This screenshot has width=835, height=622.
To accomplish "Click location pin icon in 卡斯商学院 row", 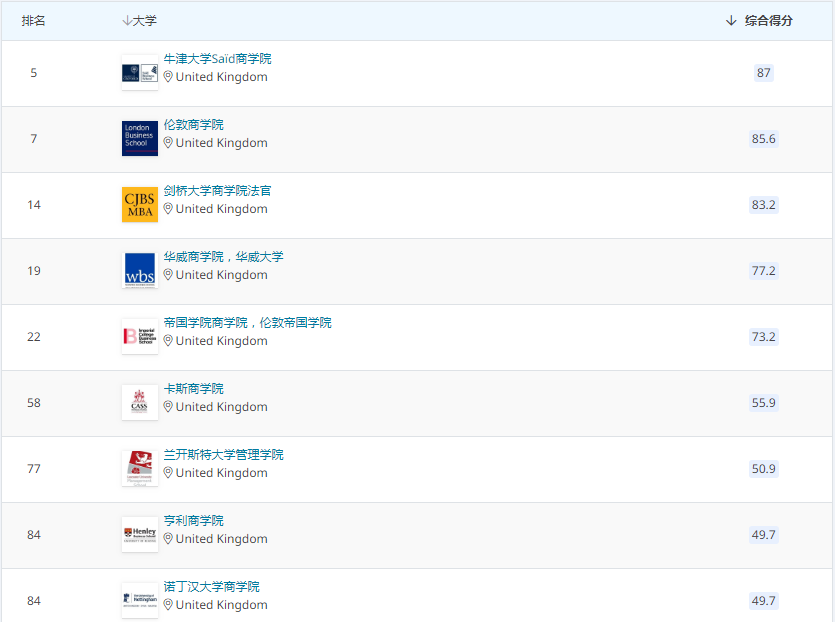I will [x=168, y=407].
